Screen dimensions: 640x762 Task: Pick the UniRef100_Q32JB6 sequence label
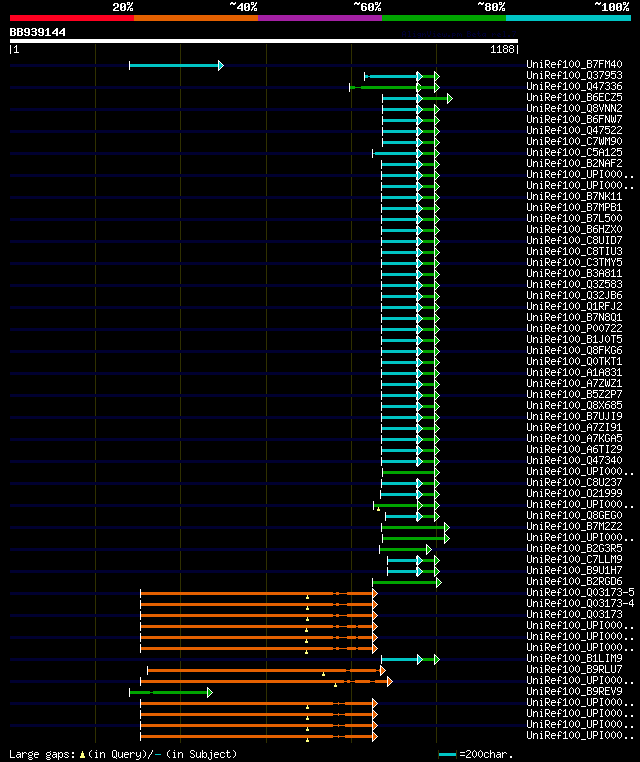[x=574, y=295]
